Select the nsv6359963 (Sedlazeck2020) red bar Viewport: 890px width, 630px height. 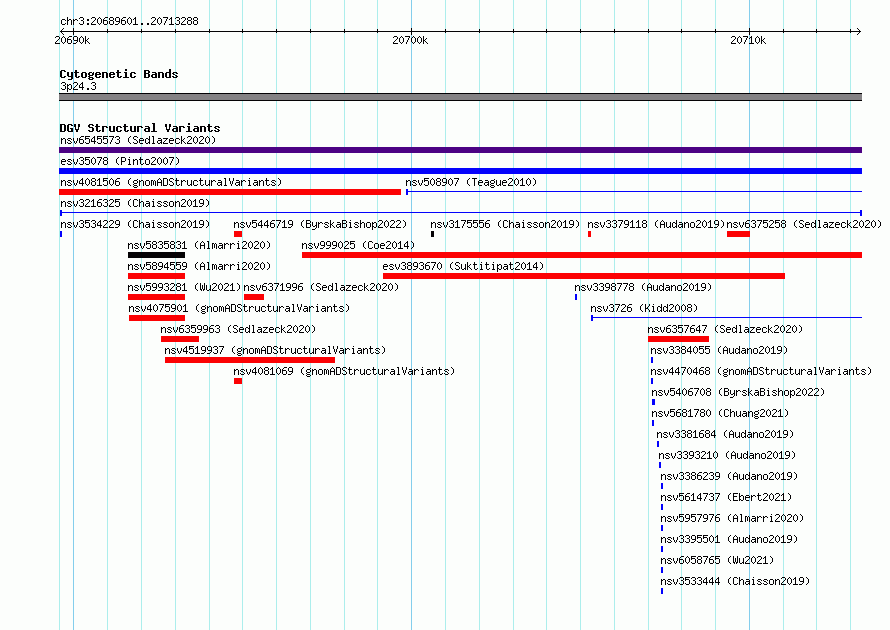coord(180,339)
